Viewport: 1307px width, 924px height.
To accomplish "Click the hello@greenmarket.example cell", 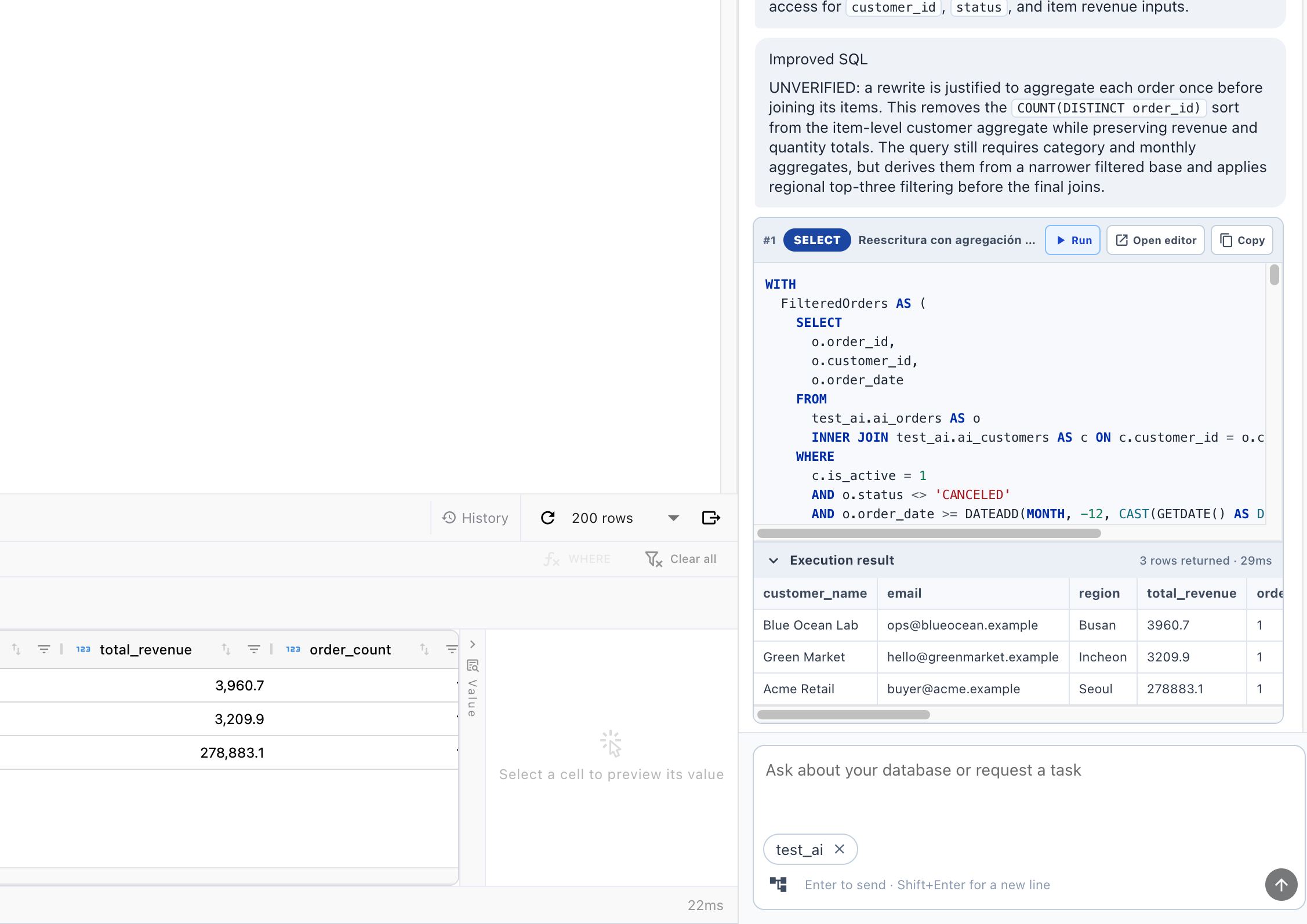I will [x=973, y=657].
